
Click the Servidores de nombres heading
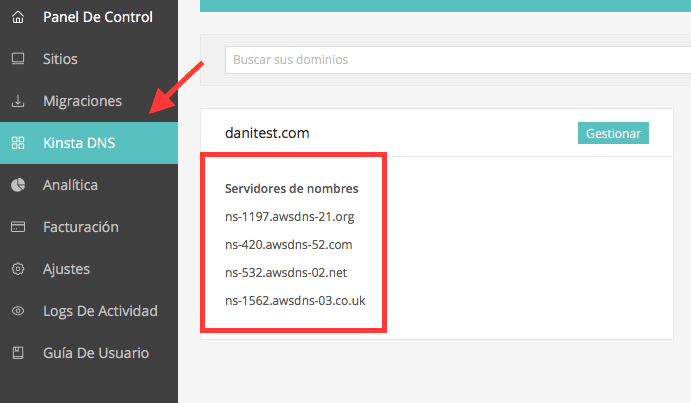[x=291, y=188]
